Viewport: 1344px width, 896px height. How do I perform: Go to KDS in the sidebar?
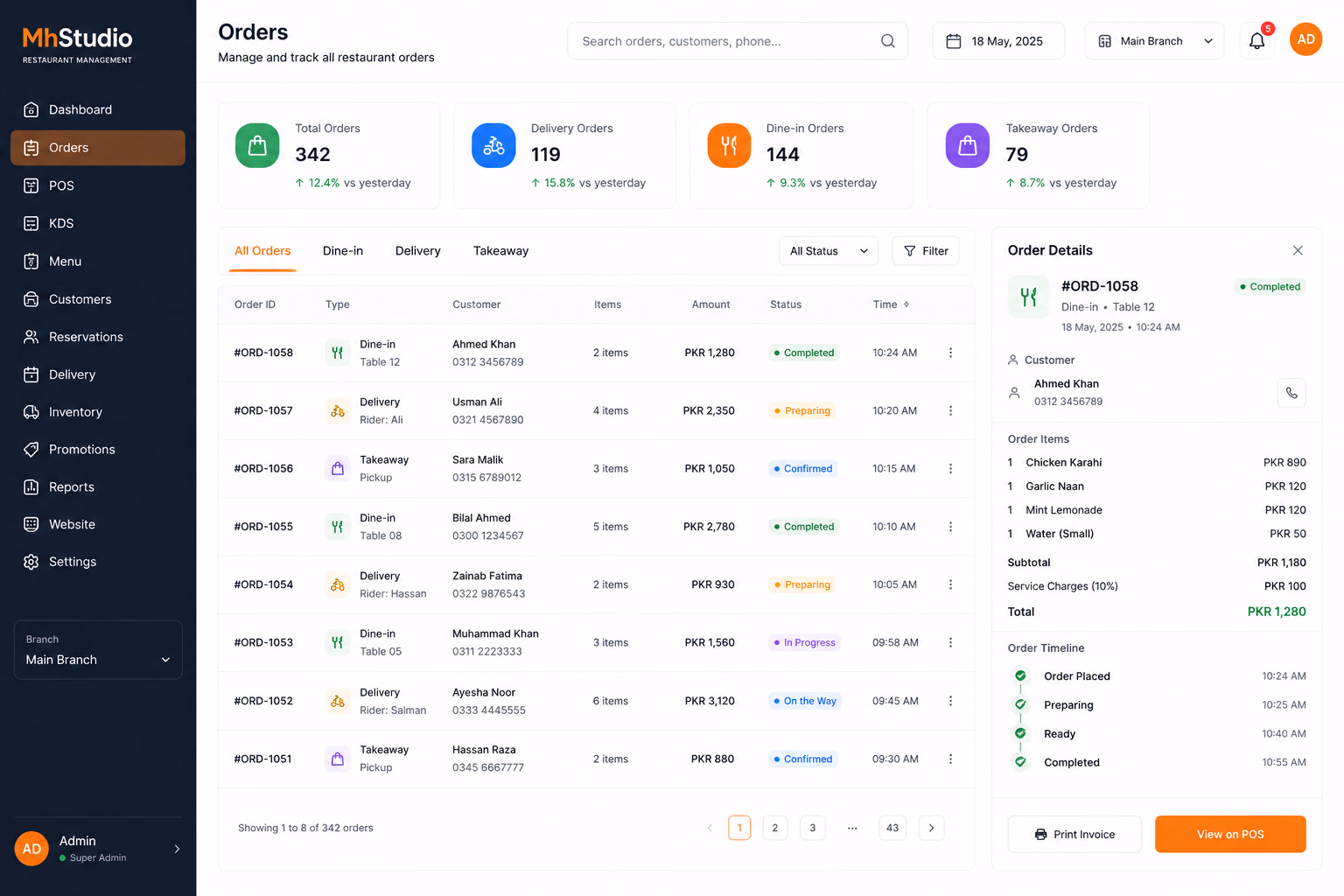98,223
